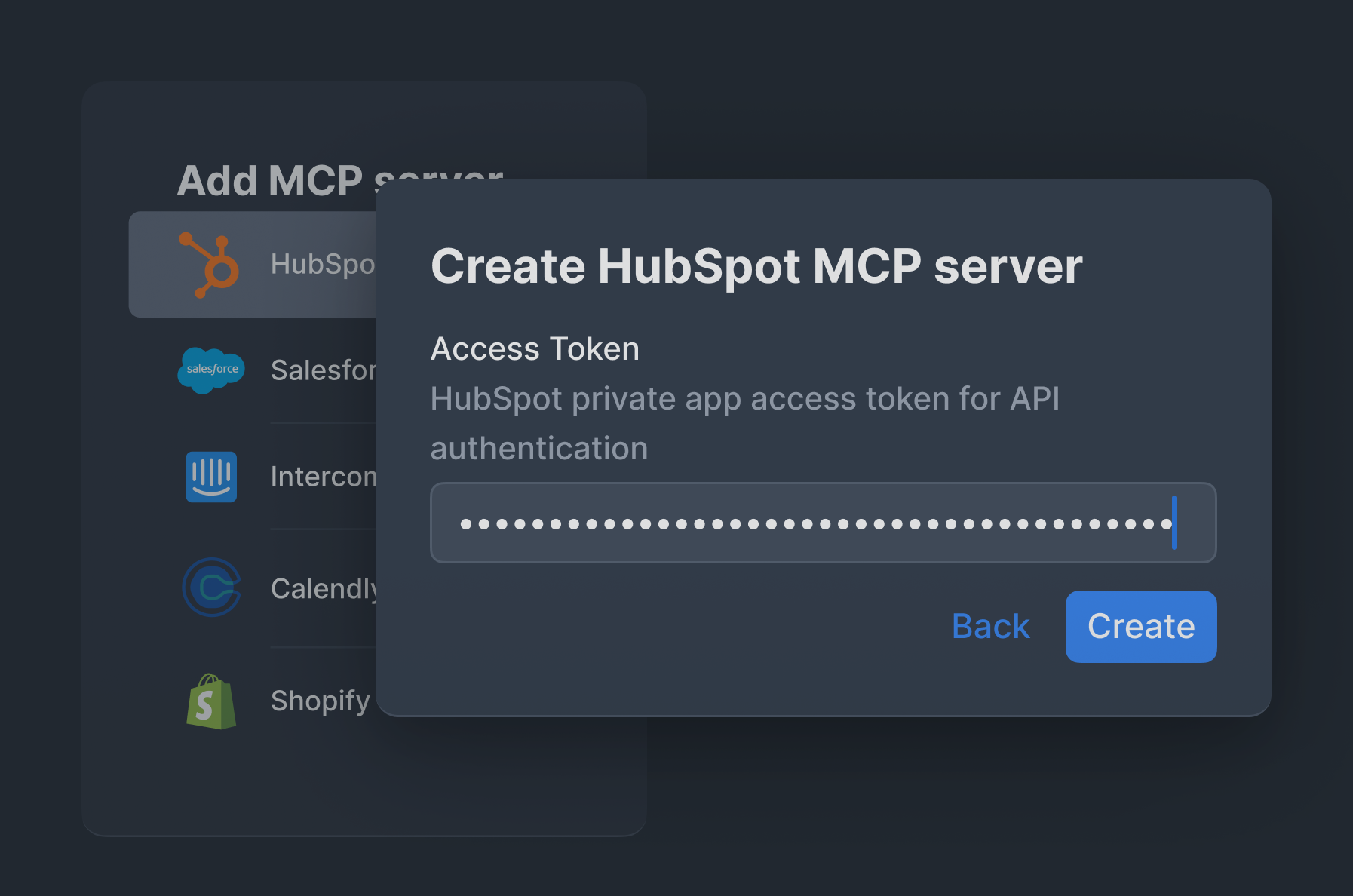Go back with the Back link
The height and width of the screenshot is (896, 1353).
coord(990,627)
